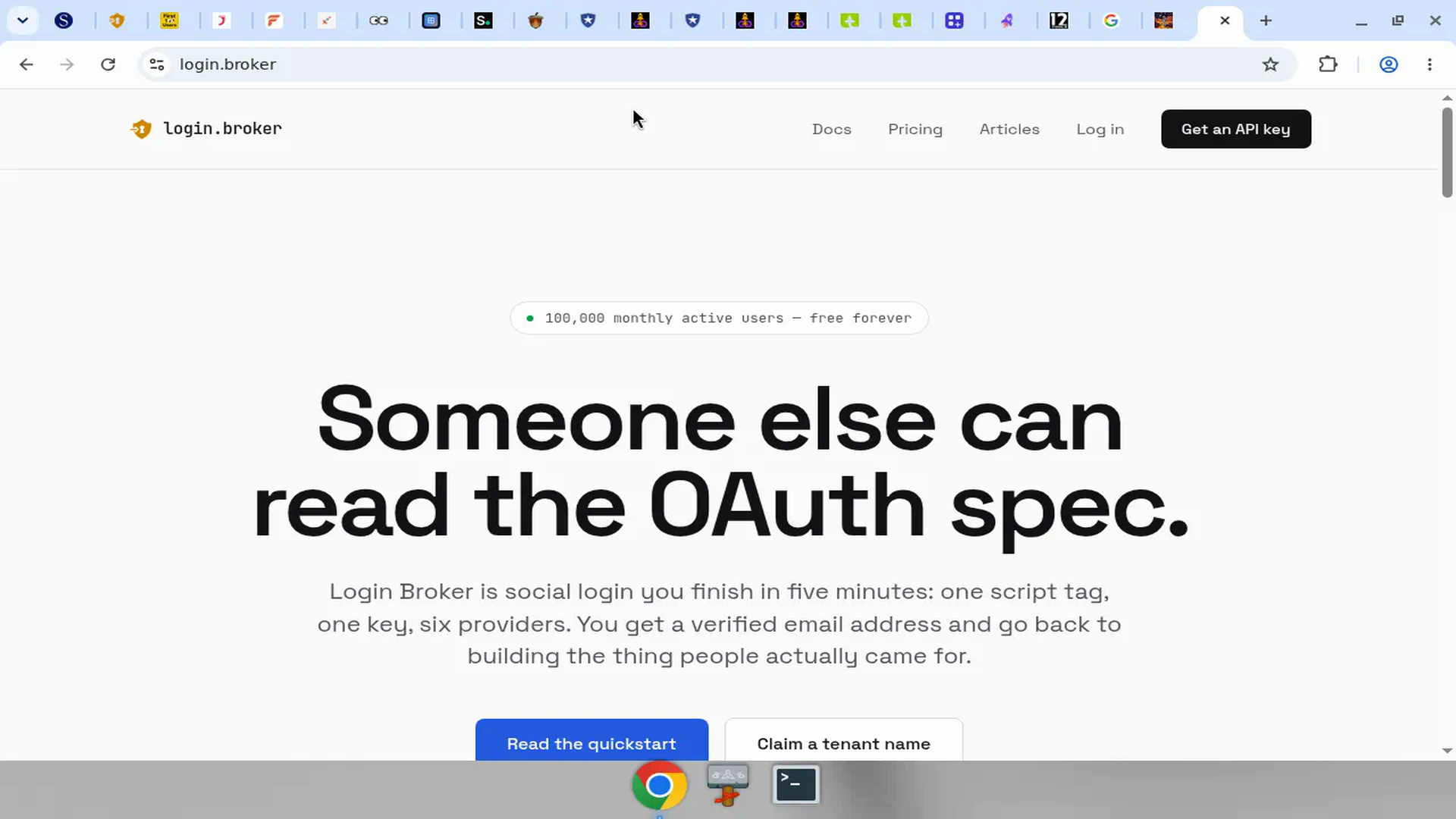
Task: Click the Log in link
Action: (1100, 129)
